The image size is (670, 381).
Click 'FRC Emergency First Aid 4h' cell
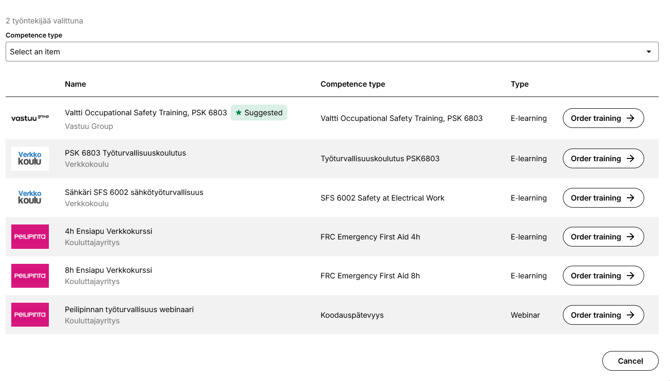pyautogui.click(x=370, y=237)
